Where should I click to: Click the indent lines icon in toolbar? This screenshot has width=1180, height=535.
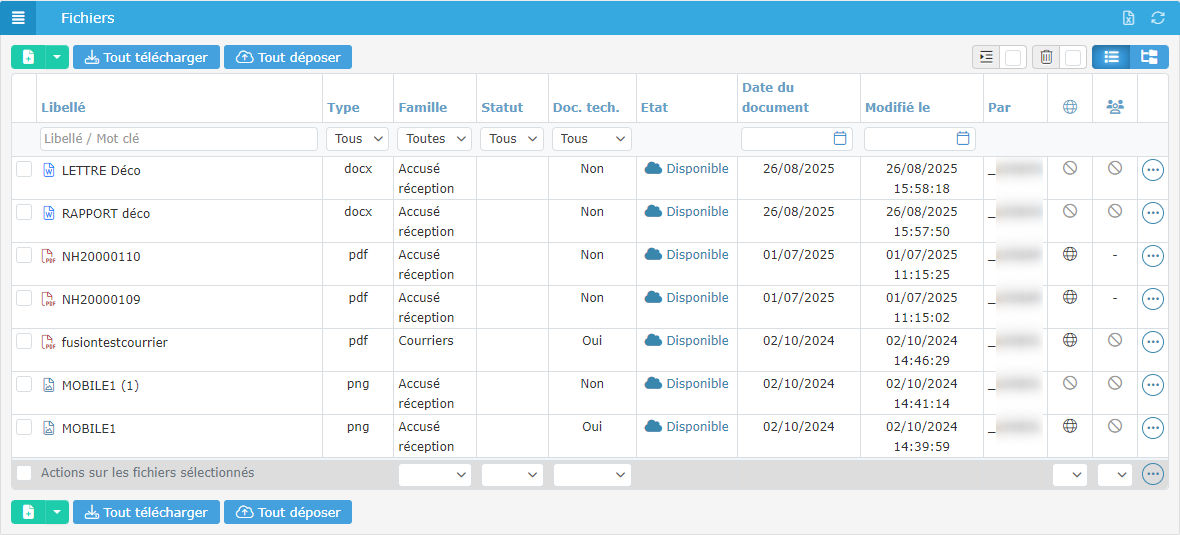(x=987, y=57)
